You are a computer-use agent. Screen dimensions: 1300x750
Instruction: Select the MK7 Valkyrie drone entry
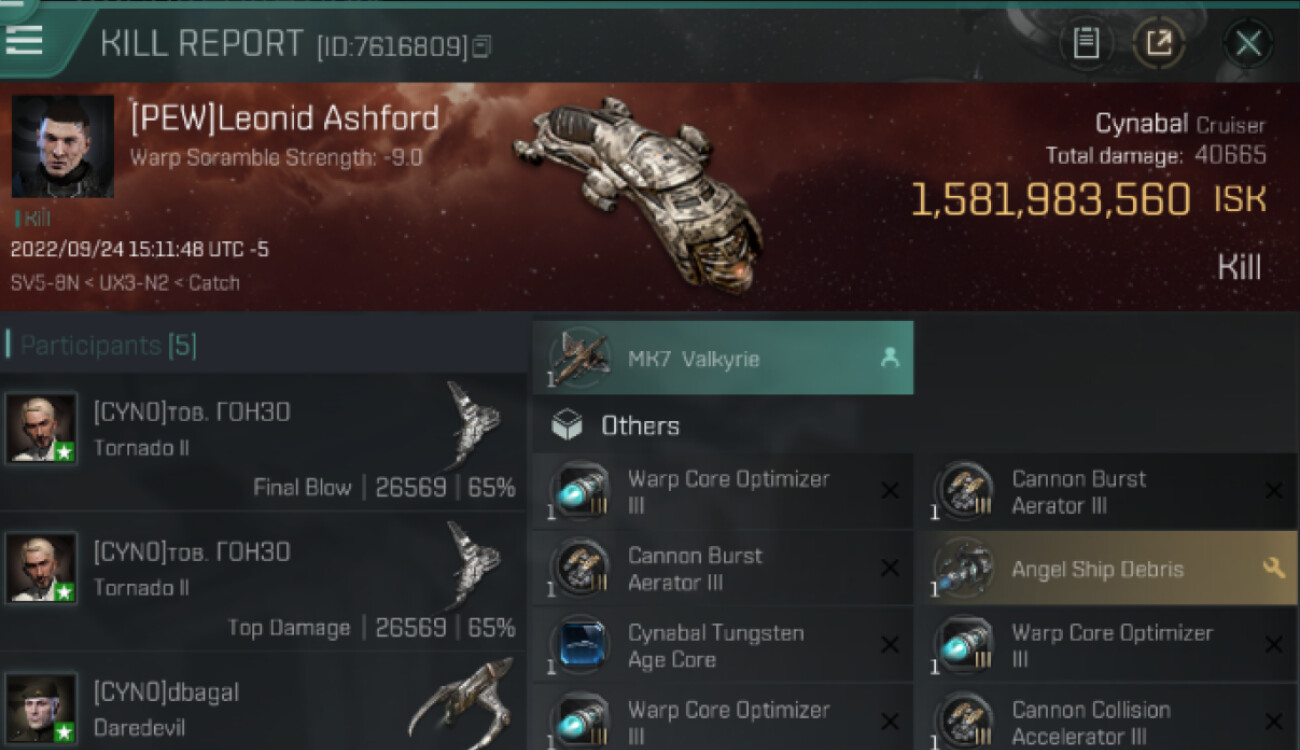pyautogui.click(x=723, y=358)
